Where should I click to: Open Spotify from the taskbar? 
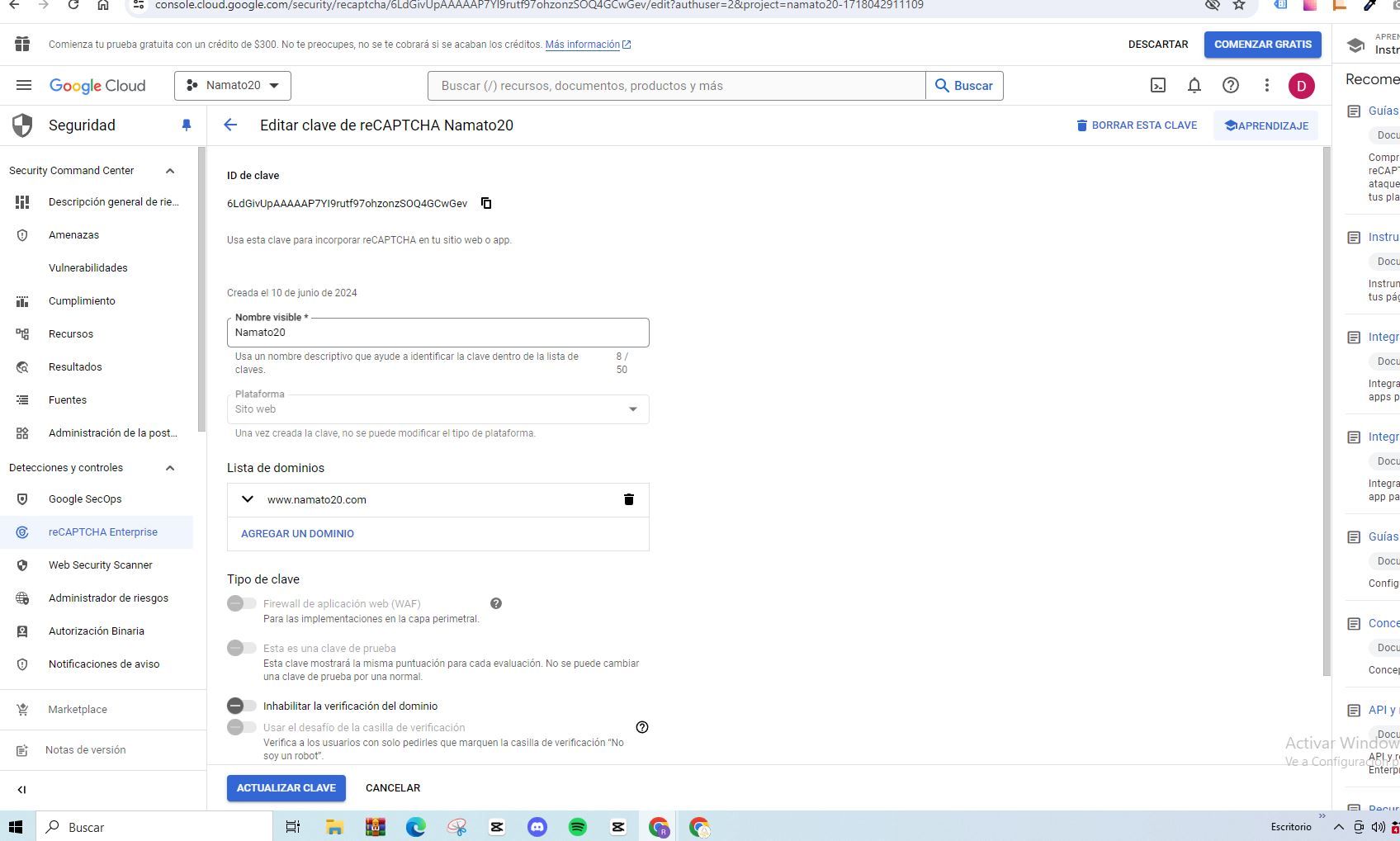click(x=578, y=827)
